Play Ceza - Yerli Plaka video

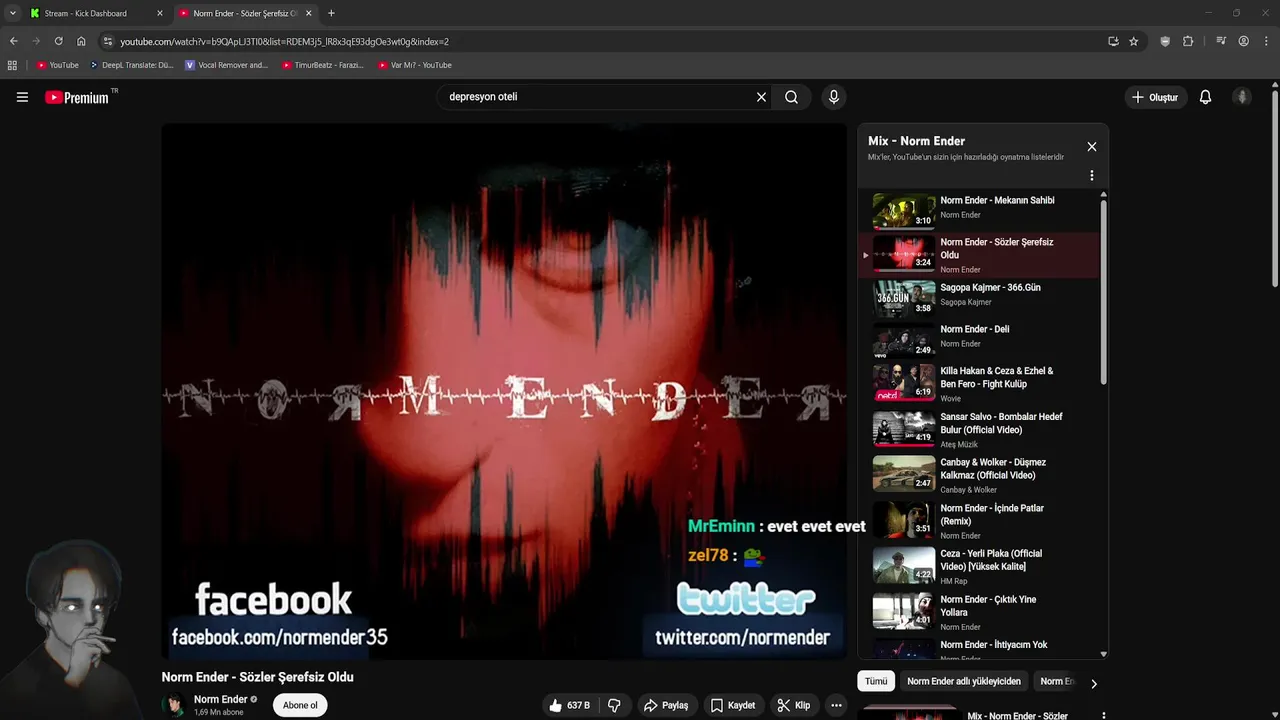pyautogui.click(x=980, y=566)
